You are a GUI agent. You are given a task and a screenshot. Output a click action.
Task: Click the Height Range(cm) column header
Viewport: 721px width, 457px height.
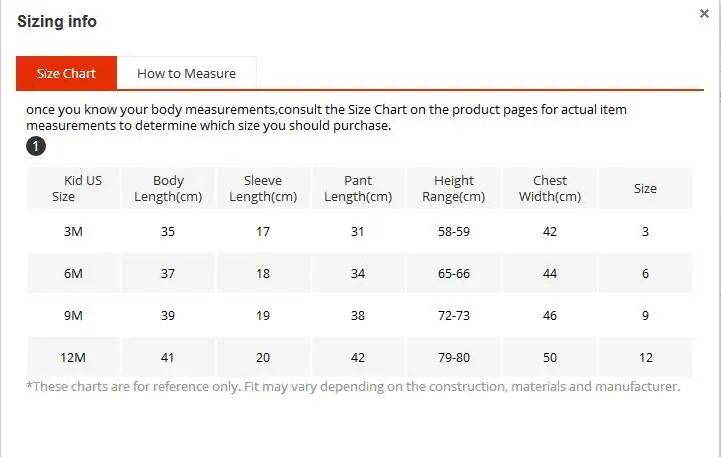point(453,188)
